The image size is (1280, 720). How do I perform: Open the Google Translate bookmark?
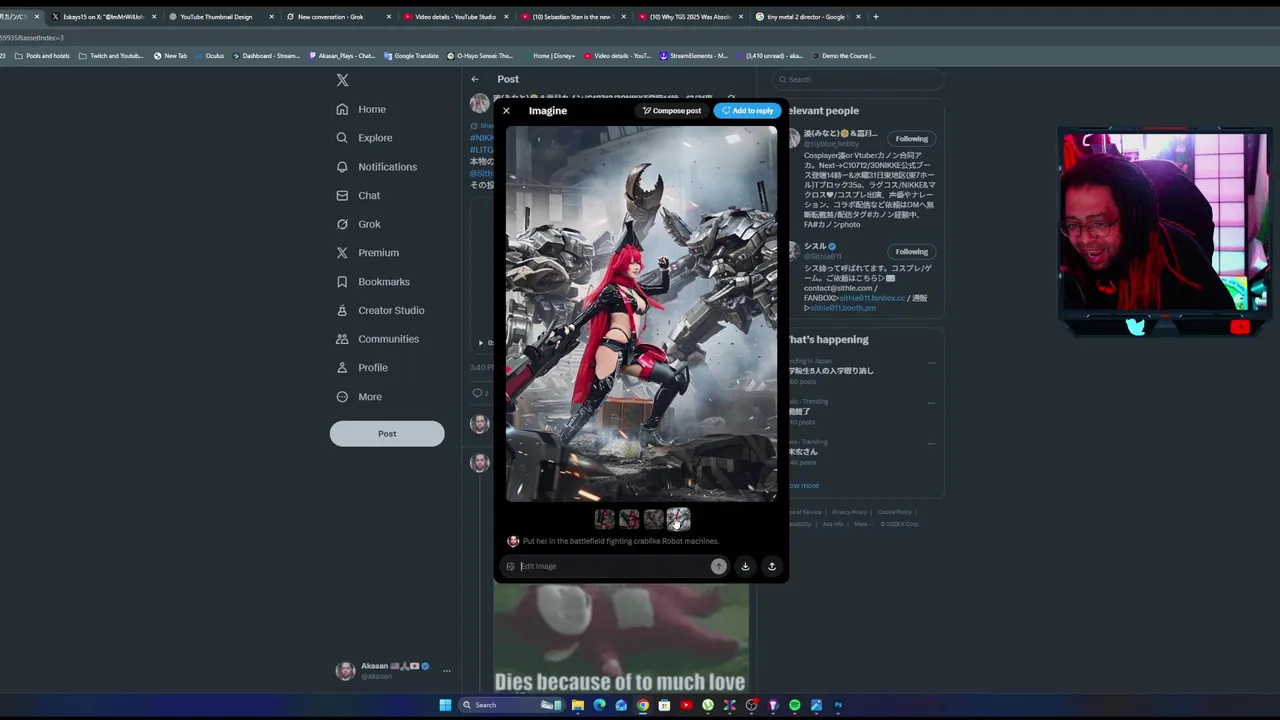(x=411, y=56)
